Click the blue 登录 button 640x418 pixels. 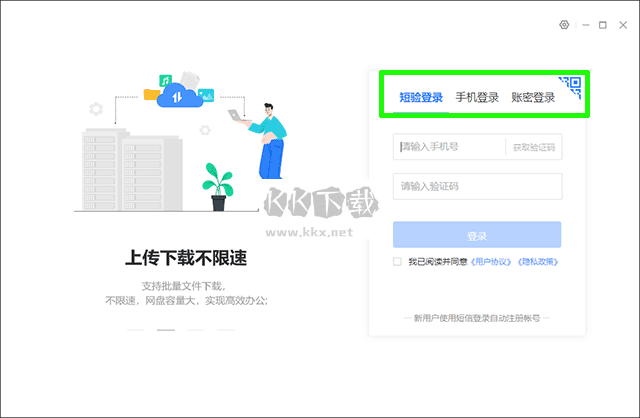point(477,236)
